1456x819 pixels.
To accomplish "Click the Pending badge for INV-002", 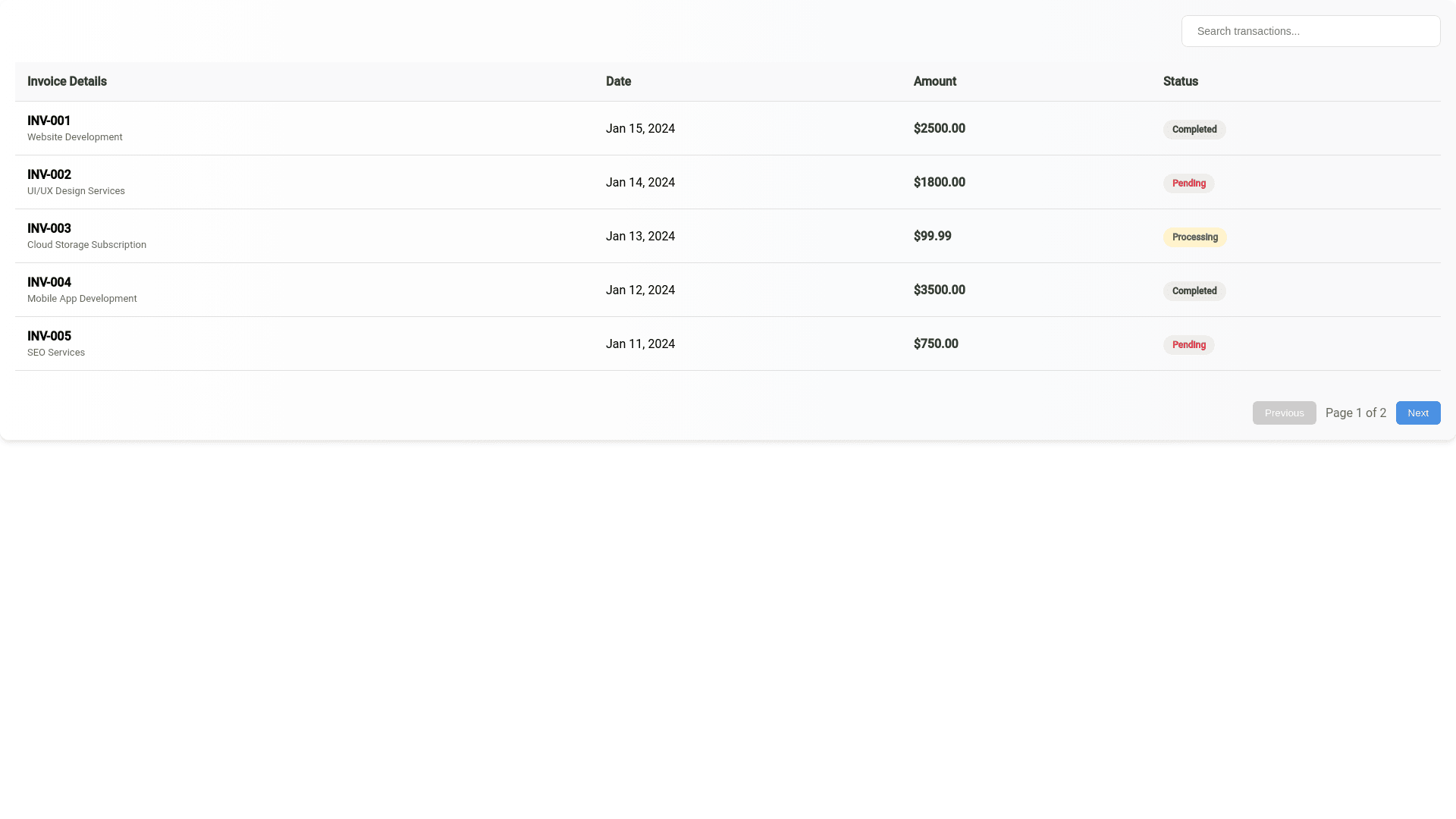I will pyautogui.click(x=1188, y=184).
